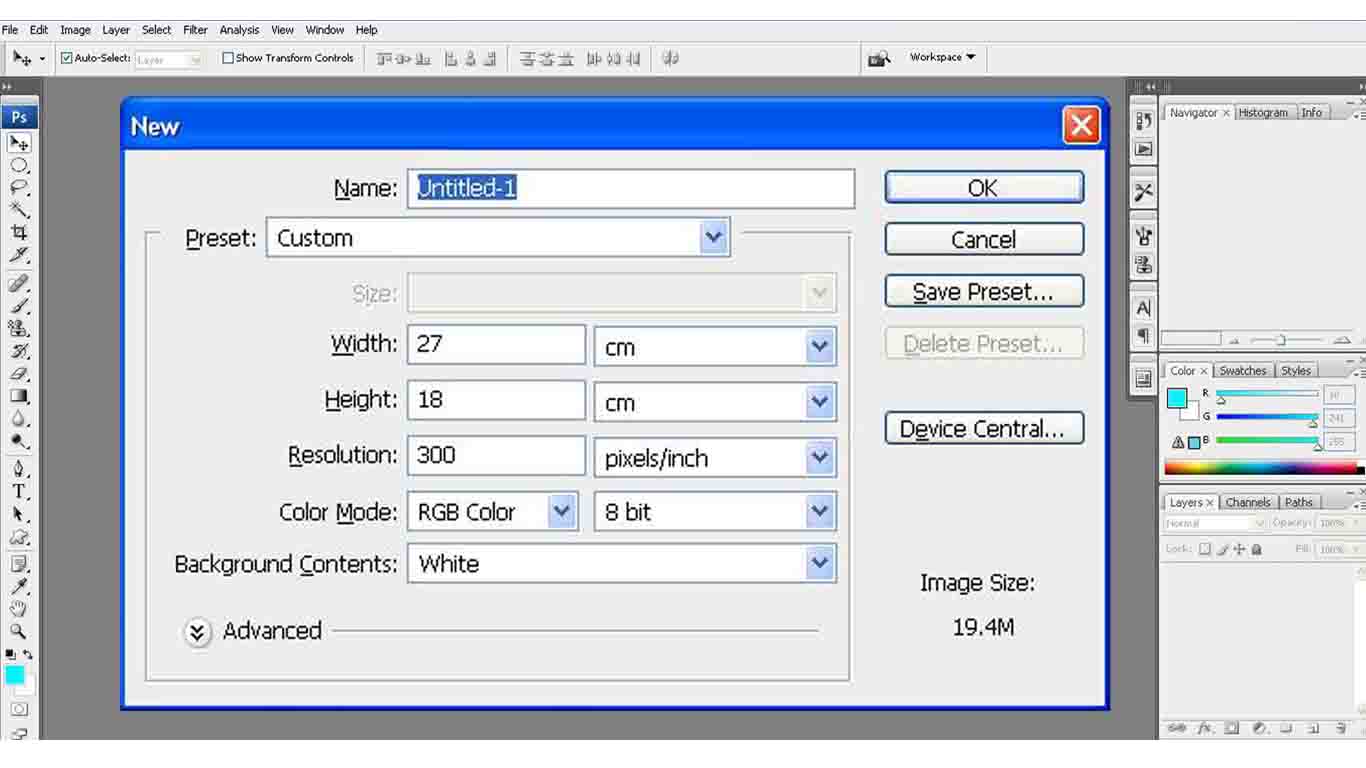Viewport: 1366px width, 768px height.
Task: Click the Resolution input field
Action: click(496, 456)
